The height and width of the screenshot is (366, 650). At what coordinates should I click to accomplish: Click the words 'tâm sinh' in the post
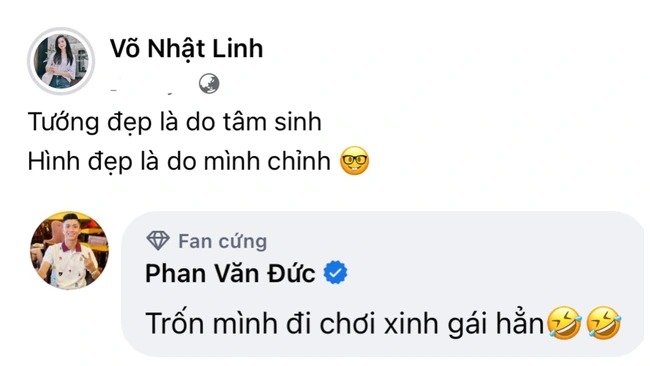click(272, 122)
